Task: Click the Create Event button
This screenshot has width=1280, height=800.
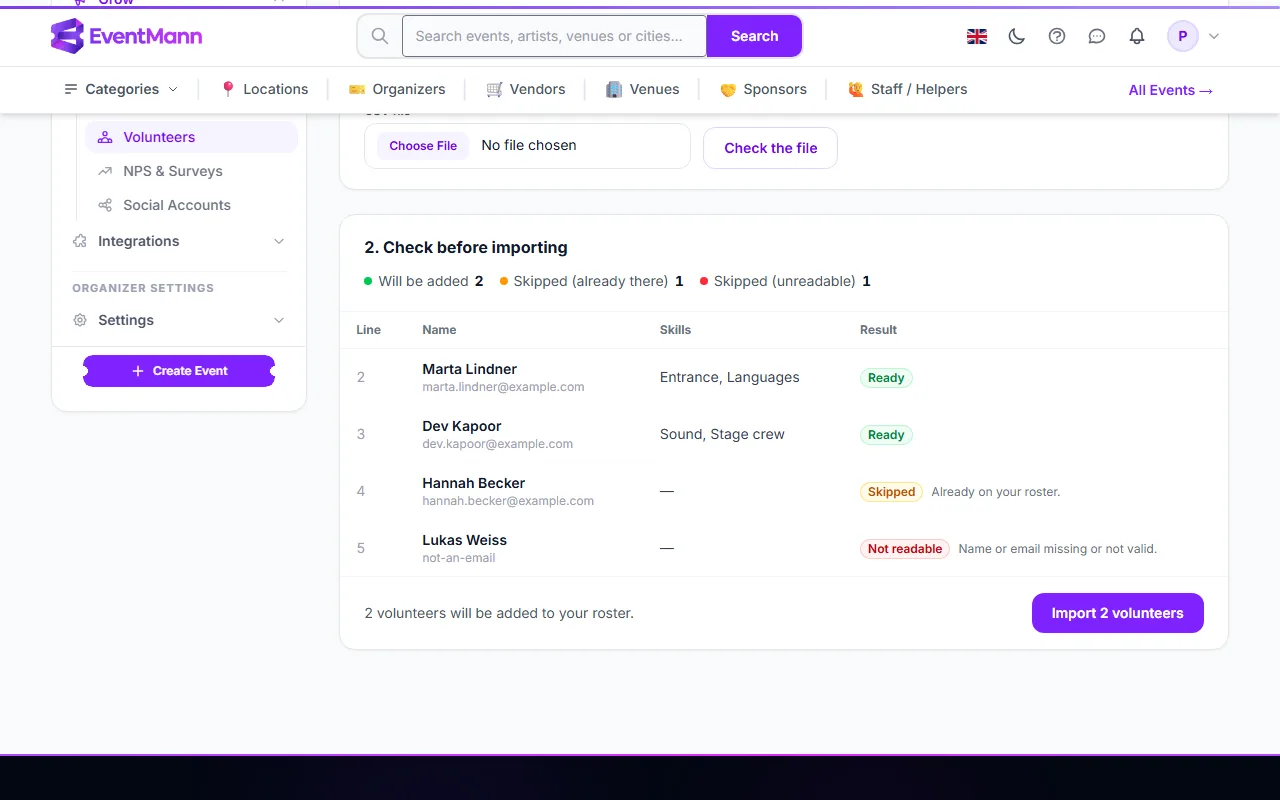Action: 179,371
